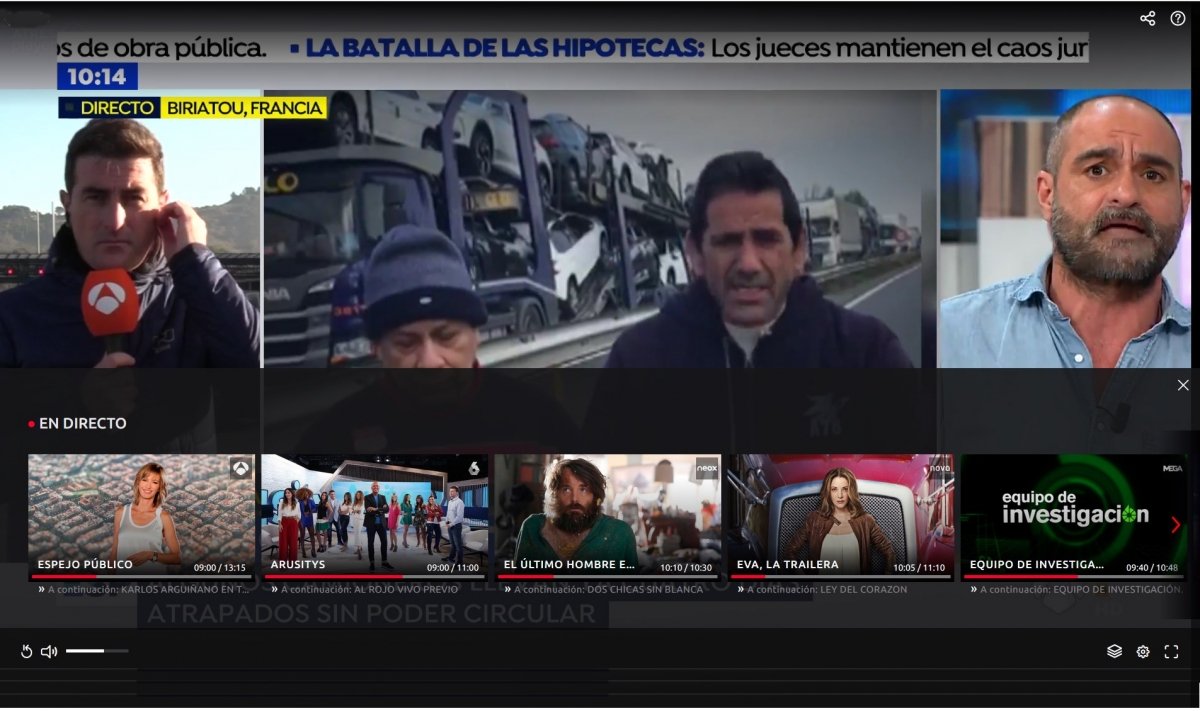Image resolution: width=1200 pixels, height=711 pixels.
Task: Click the 'ESPEJO PÚBLICO' title text
Action: point(85,565)
